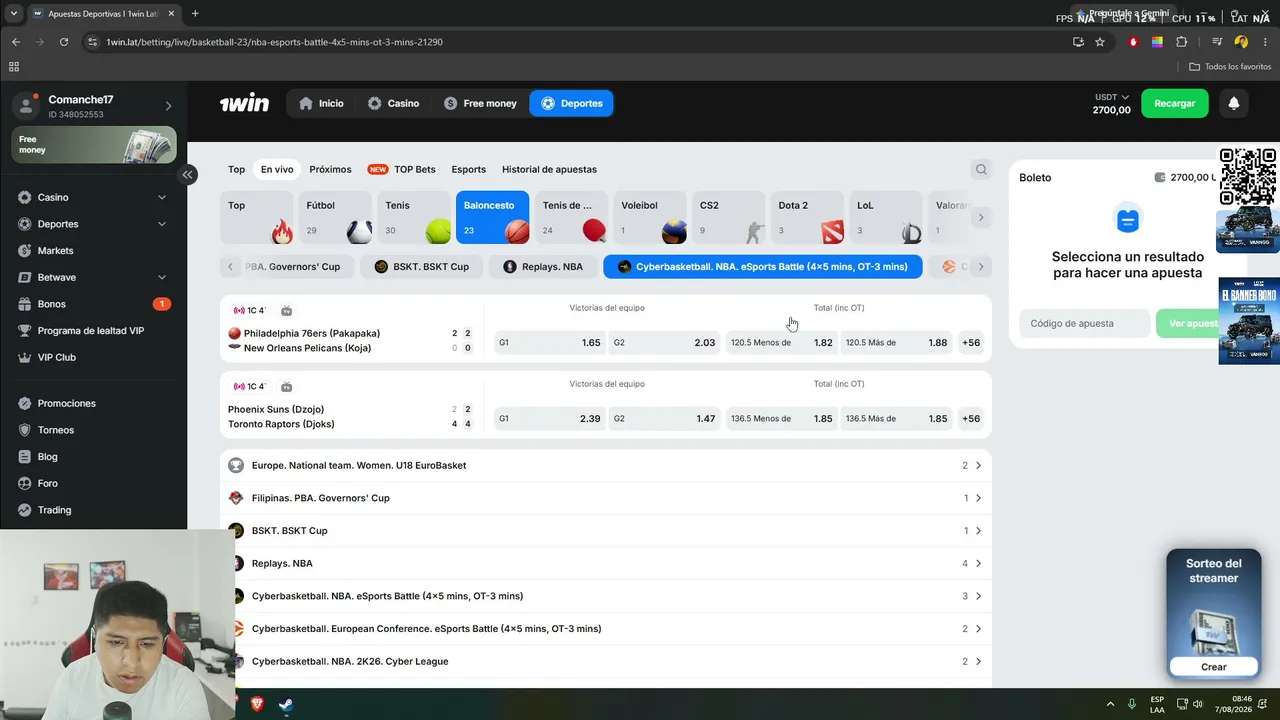The width and height of the screenshot is (1280, 720).
Task: Show previous league chips with the left arrow
Action: pyautogui.click(x=230, y=266)
